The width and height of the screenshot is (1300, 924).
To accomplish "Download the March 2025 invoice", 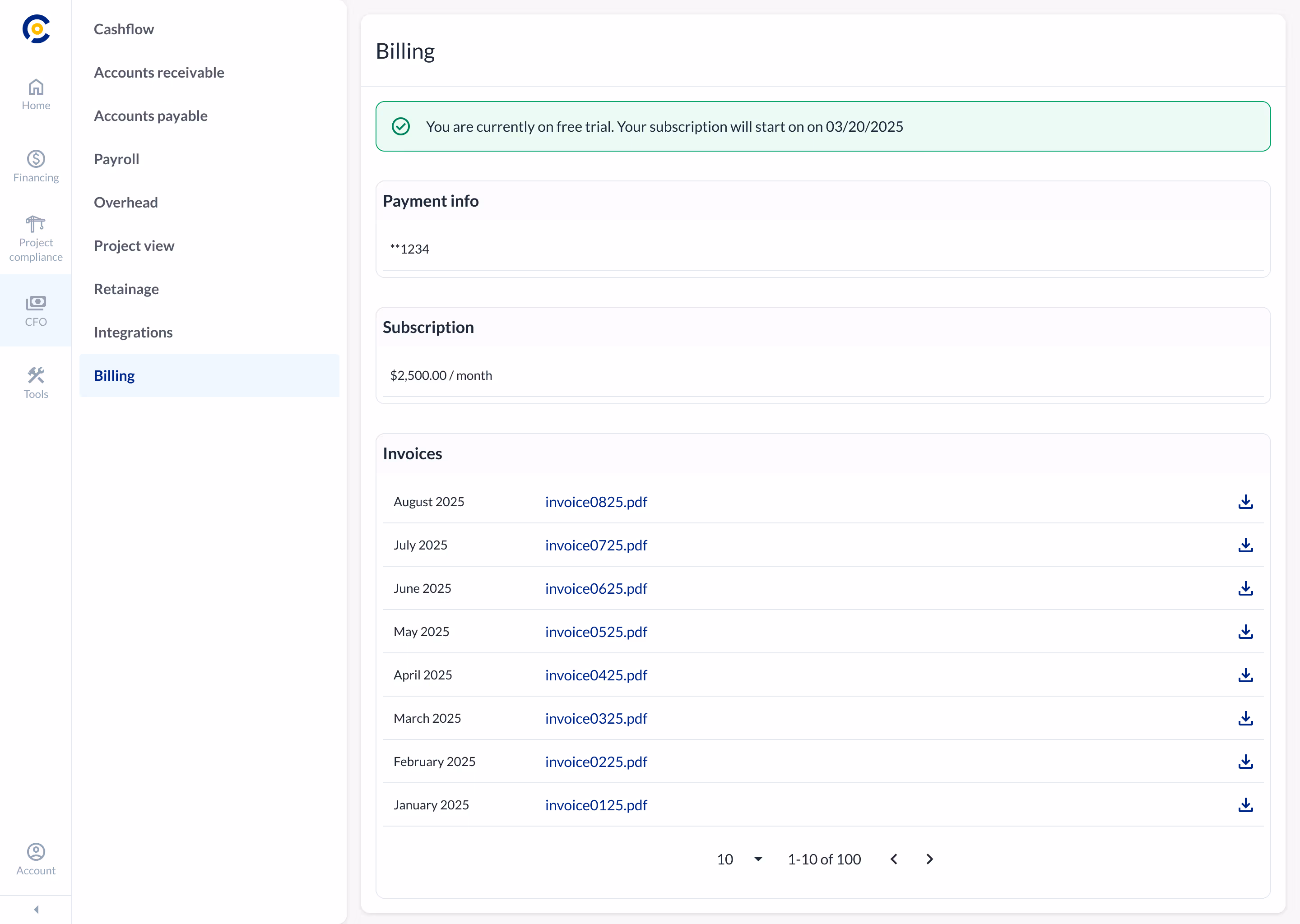I will click(x=1245, y=718).
